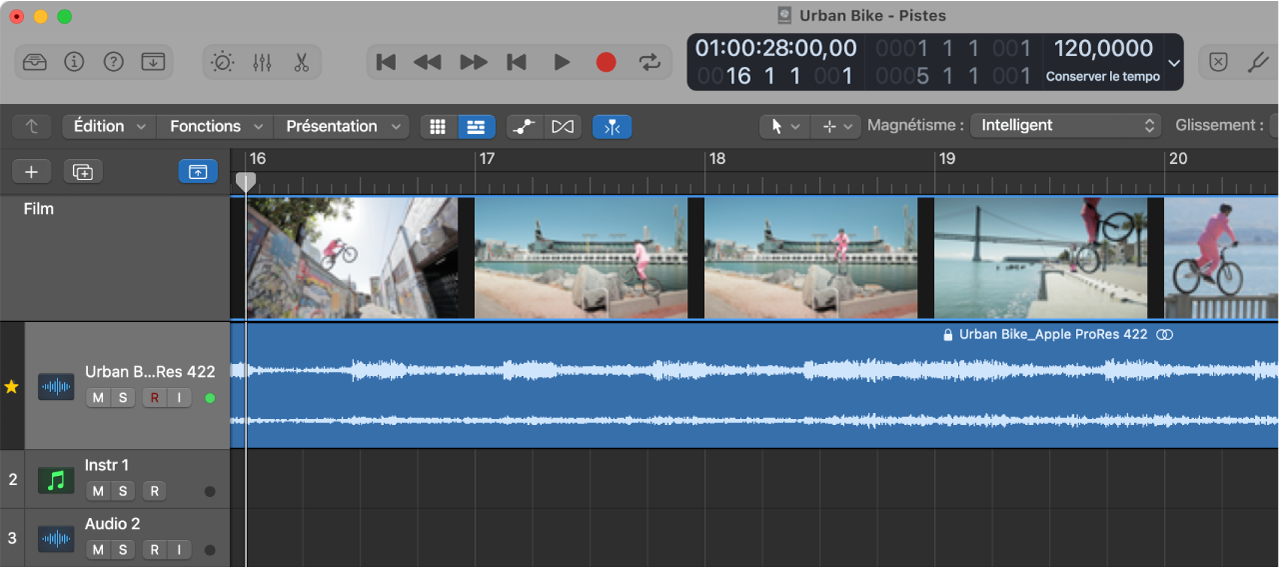Select bridge video thumbnail at bar 19
The width and height of the screenshot is (1279, 567).
pyautogui.click(x=1039, y=258)
